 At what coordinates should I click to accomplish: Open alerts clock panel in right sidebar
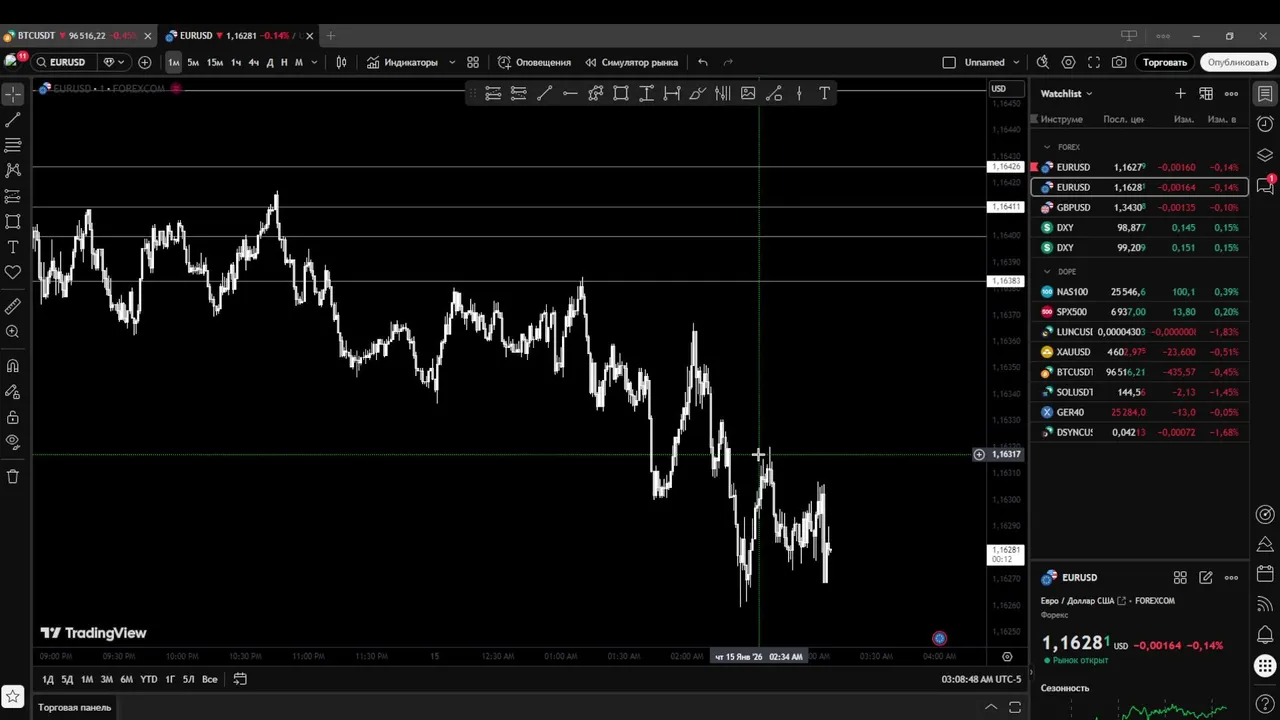[x=1265, y=125]
